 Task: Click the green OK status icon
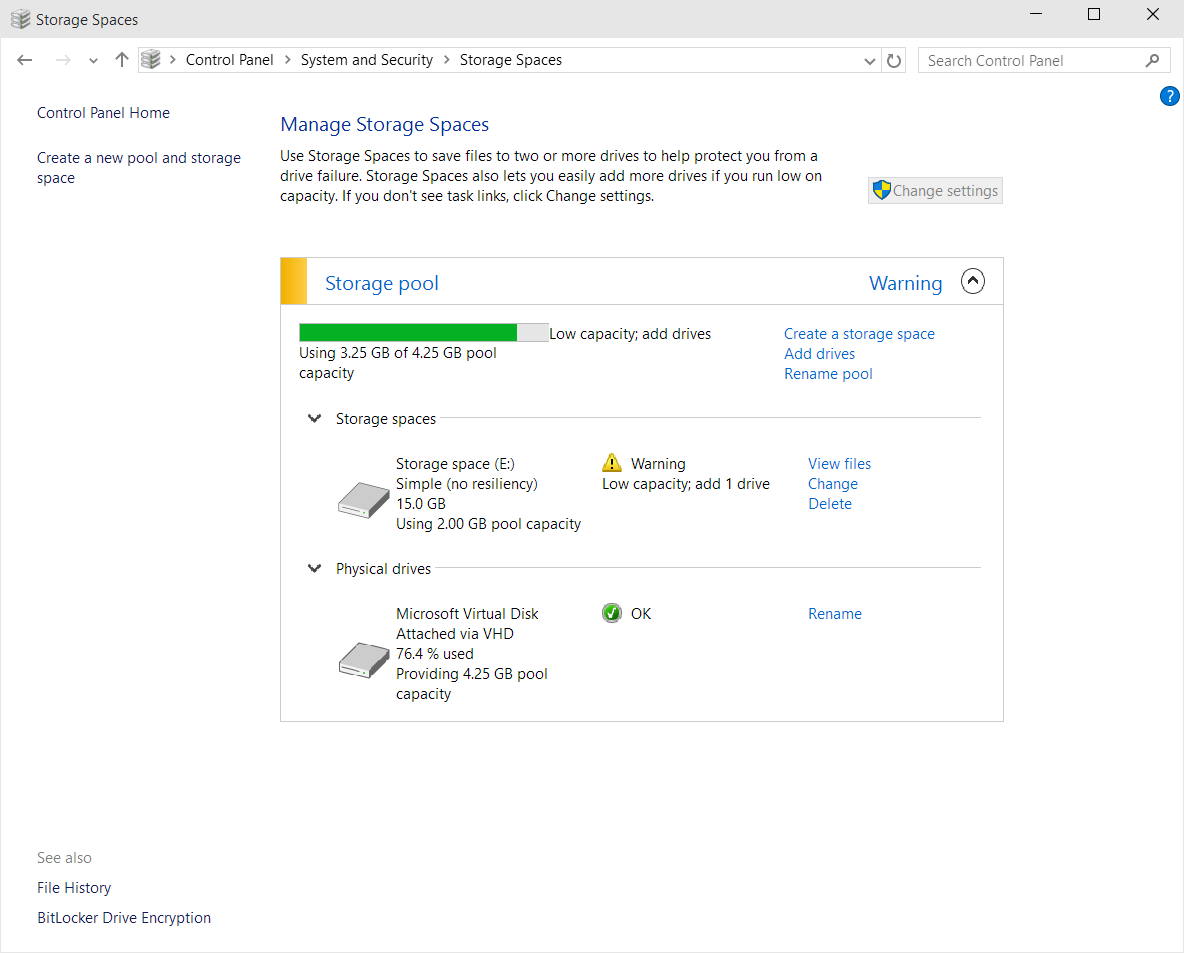coord(612,613)
